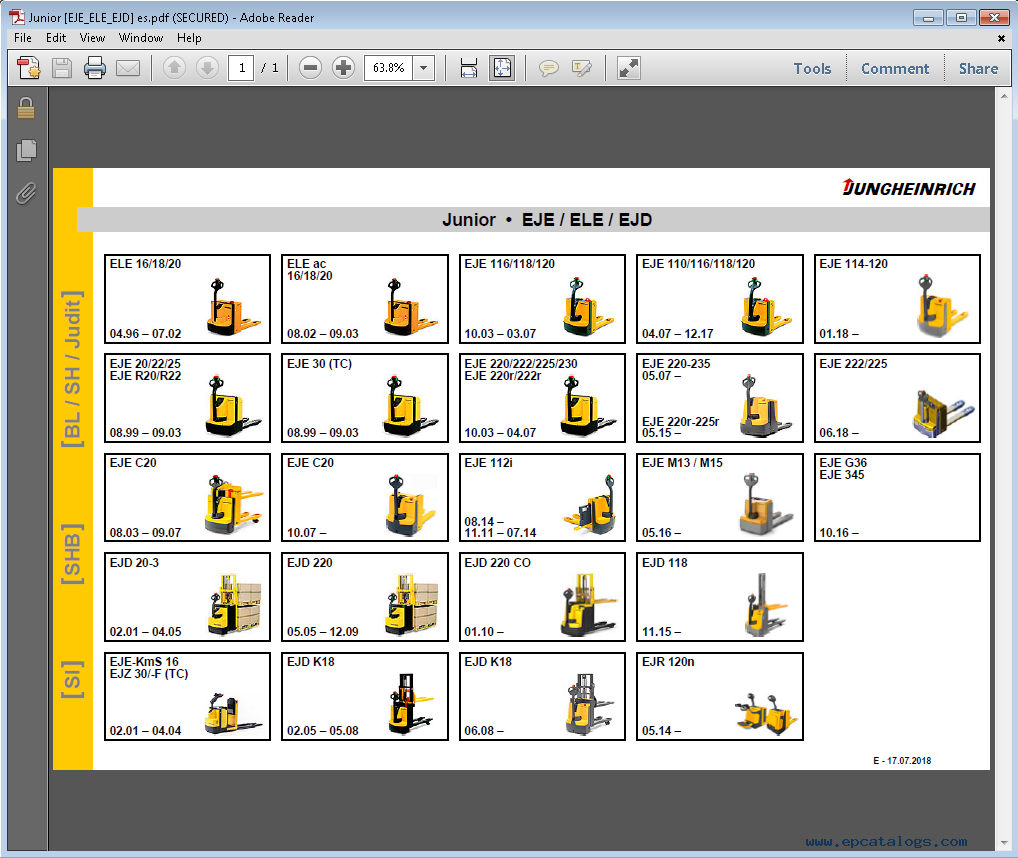Click the create PDF online icon
The height and width of the screenshot is (858, 1018).
coord(29,67)
